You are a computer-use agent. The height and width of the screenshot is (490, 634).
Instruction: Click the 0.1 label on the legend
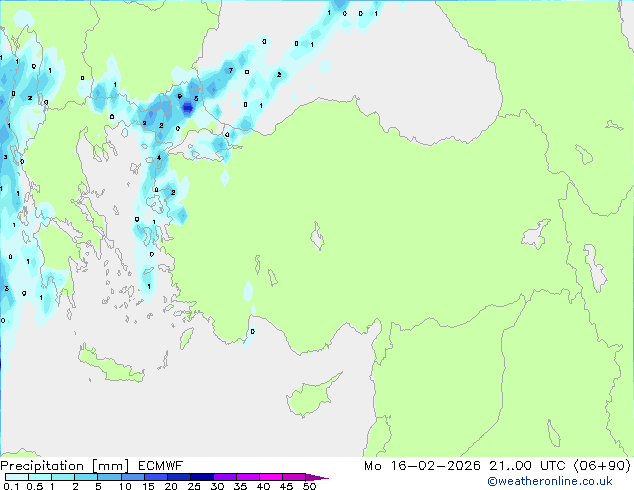point(9,487)
